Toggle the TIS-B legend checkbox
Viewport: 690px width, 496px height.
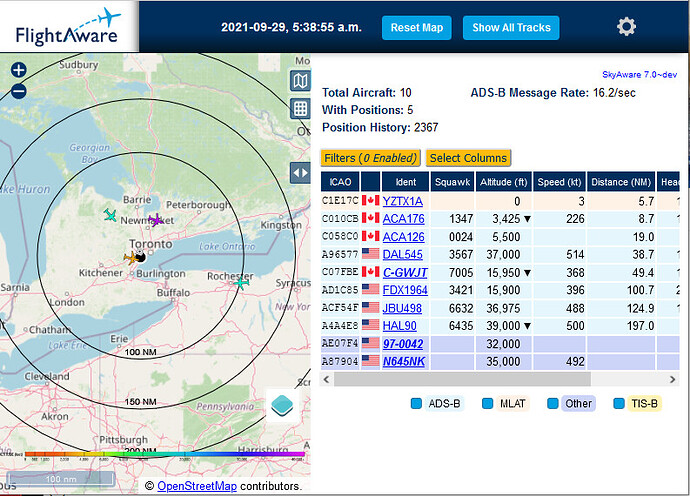click(619, 404)
